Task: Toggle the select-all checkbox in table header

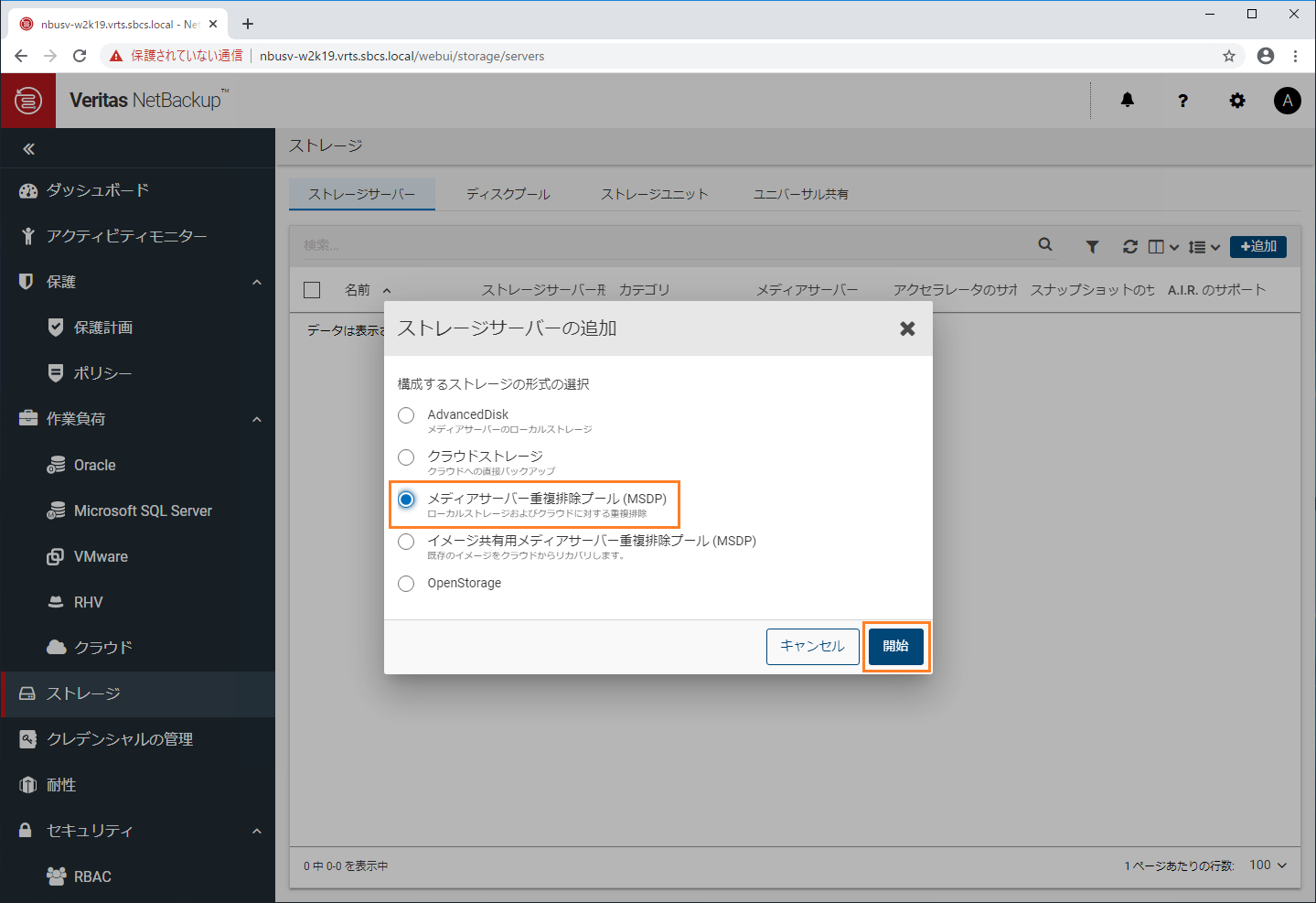Action: pos(312,290)
